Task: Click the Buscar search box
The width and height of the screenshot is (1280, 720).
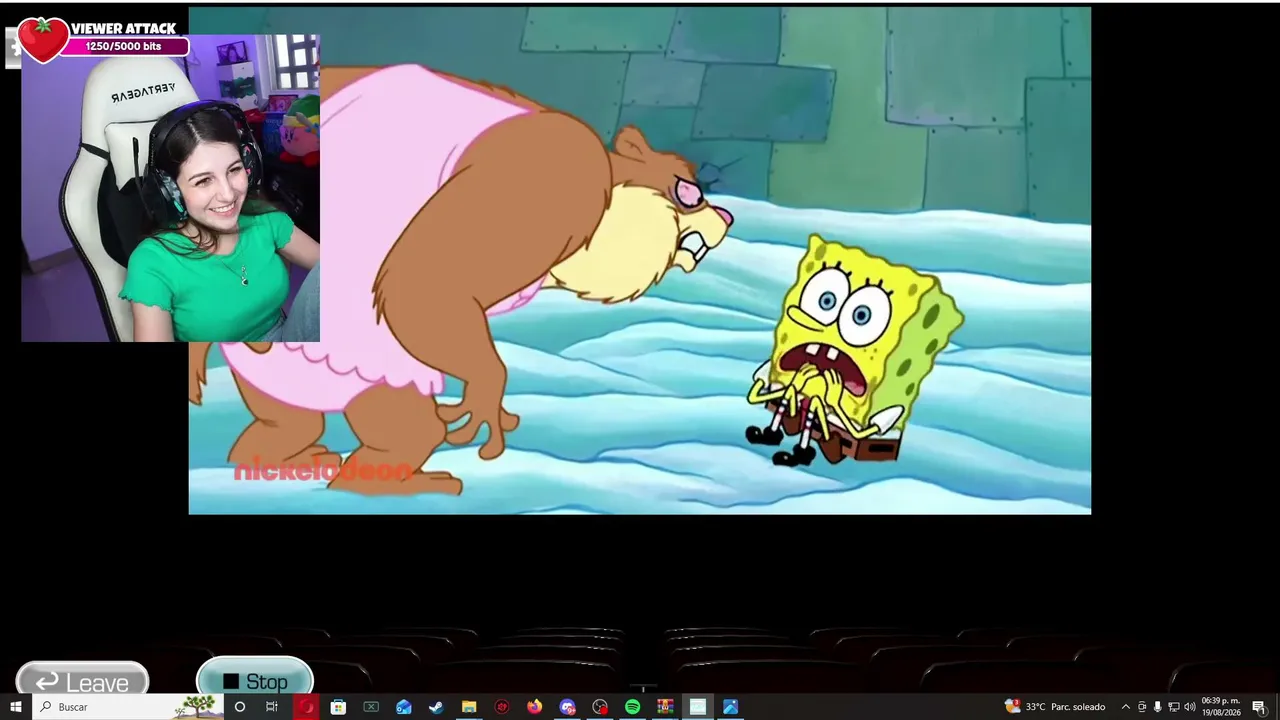Action: pos(128,707)
